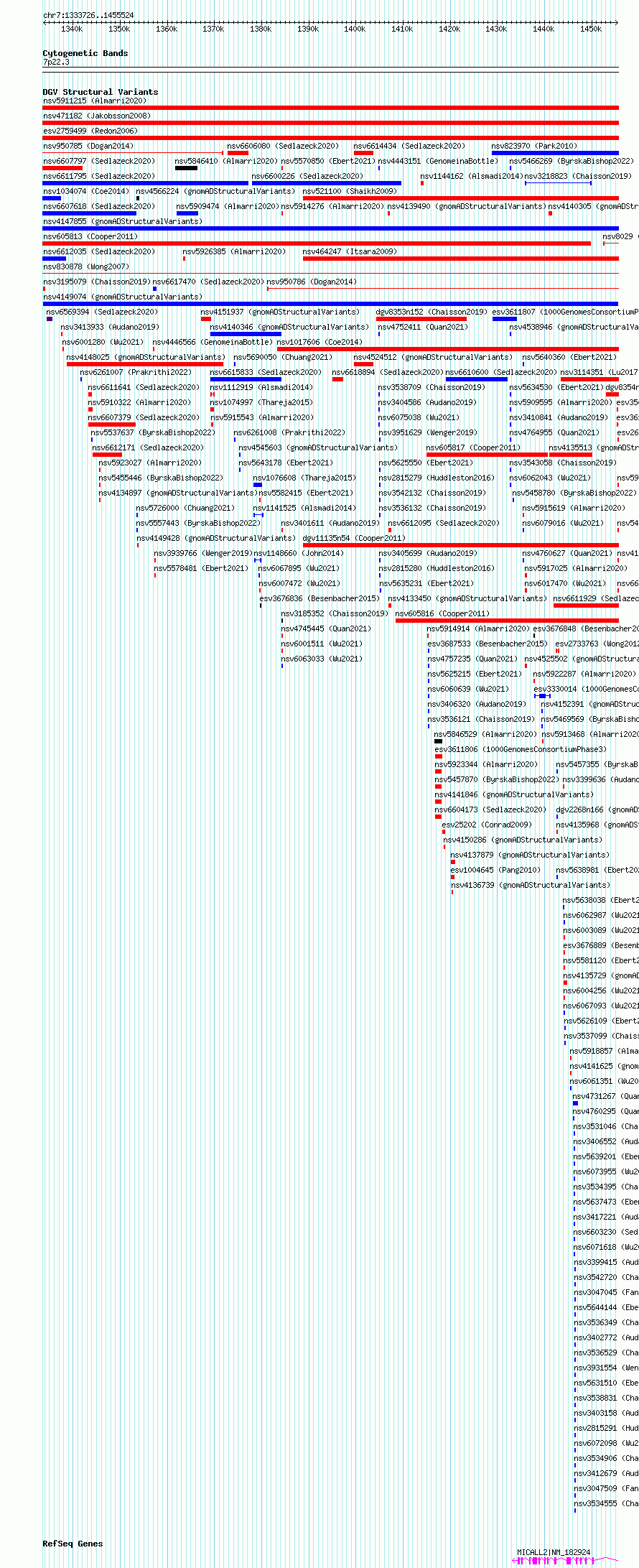This screenshot has width=639, height=1568.
Task: Open nsv3413933 (Audano2019) variant
Action: (62, 334)
